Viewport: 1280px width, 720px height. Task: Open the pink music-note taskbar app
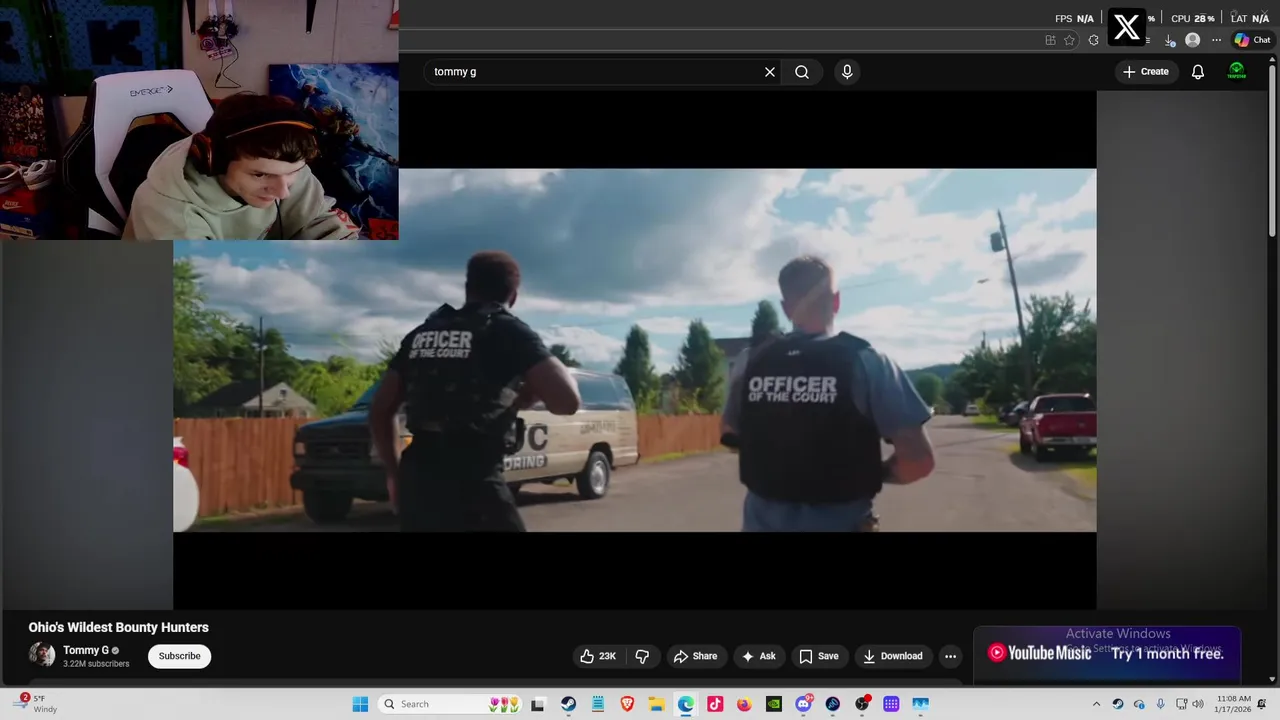[715, 704]
